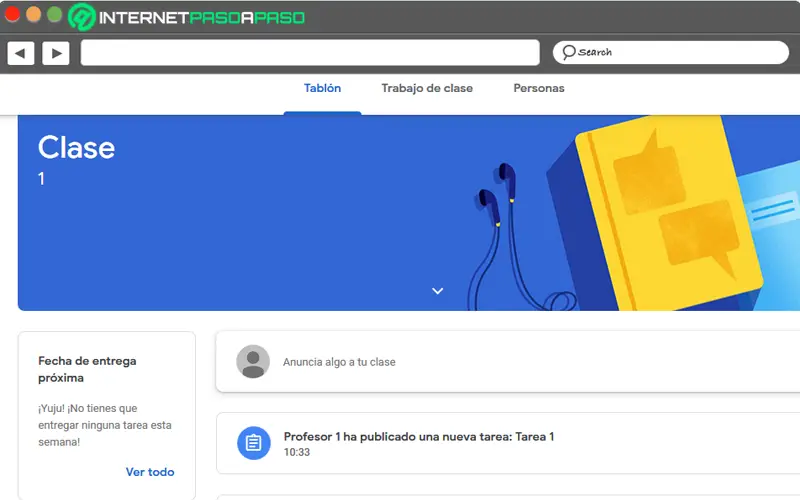Click the grey user avatar icon

tap(253, 361)
